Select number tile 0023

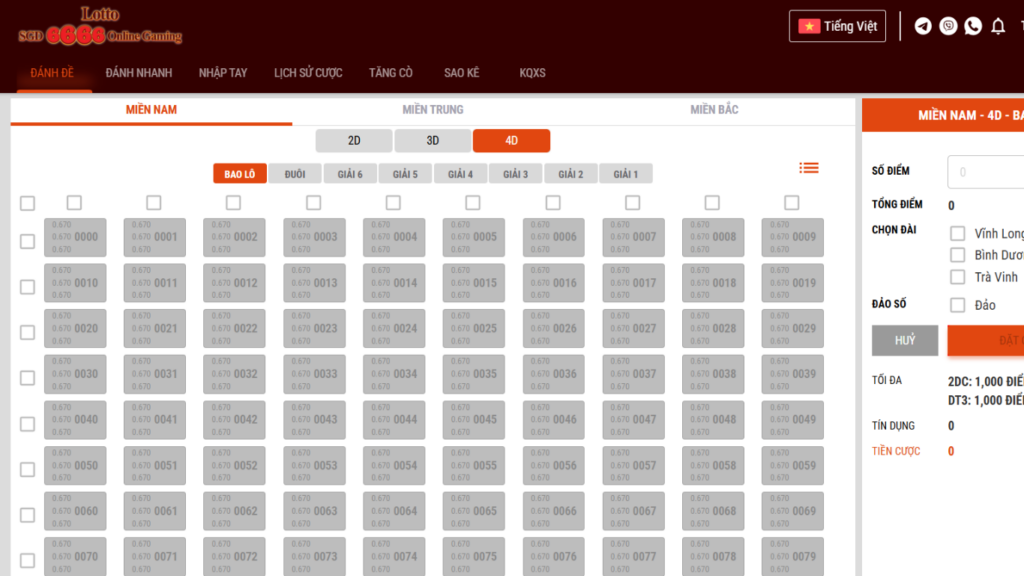(x=314, y=328)
